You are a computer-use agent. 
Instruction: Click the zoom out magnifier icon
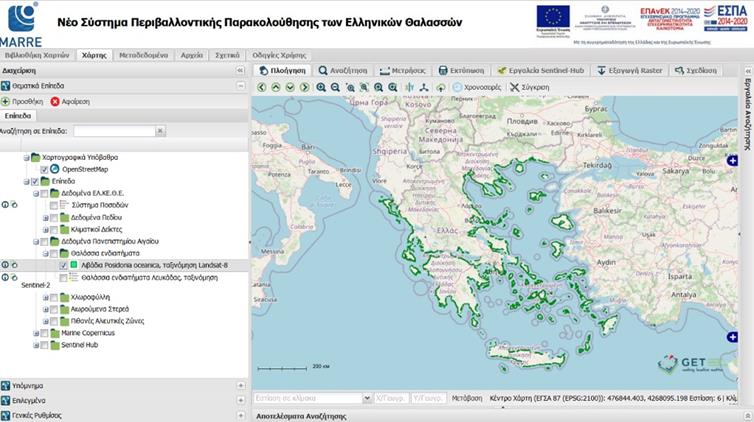[x=335, y=87]
